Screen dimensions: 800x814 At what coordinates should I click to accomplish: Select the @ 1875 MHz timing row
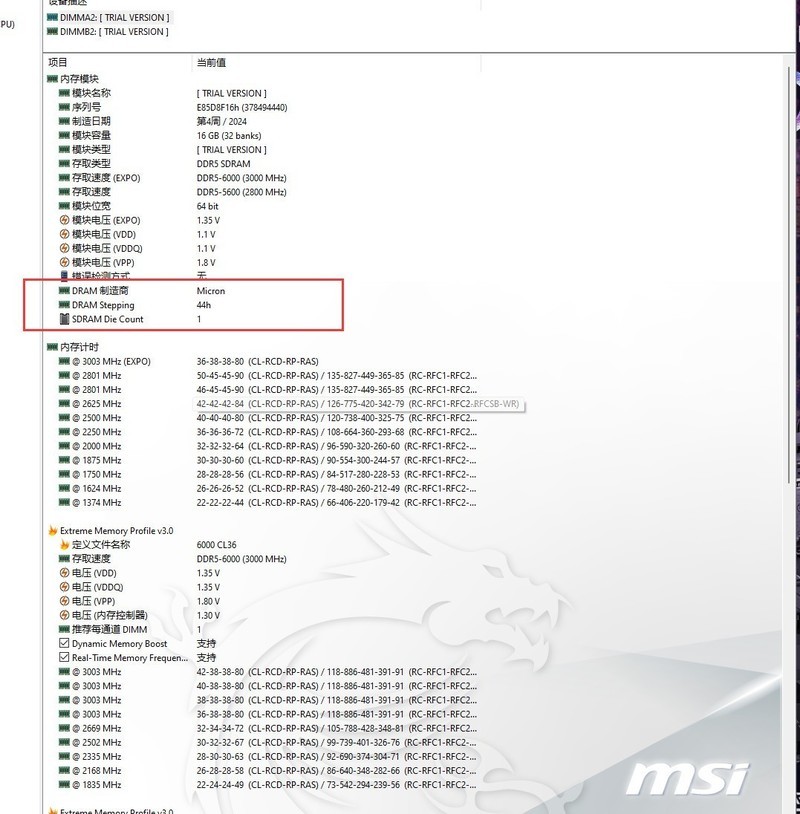pyautogui.click(x=267, y=460)
